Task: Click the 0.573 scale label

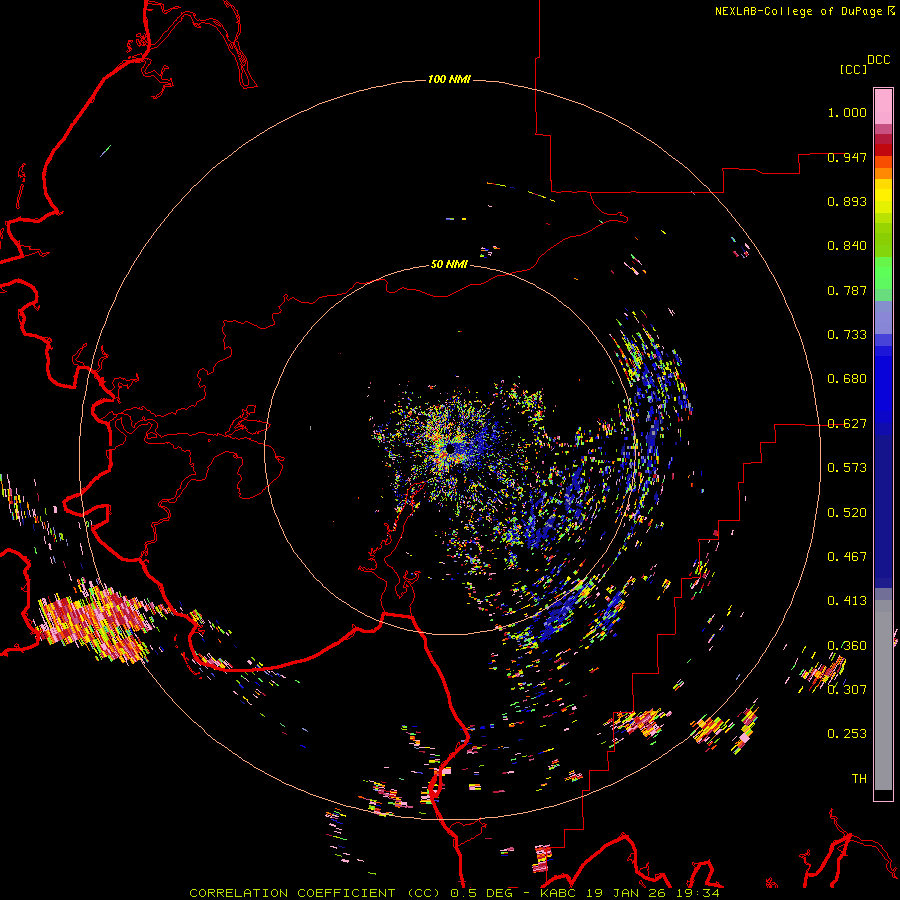Action: (x=847, y=468)
